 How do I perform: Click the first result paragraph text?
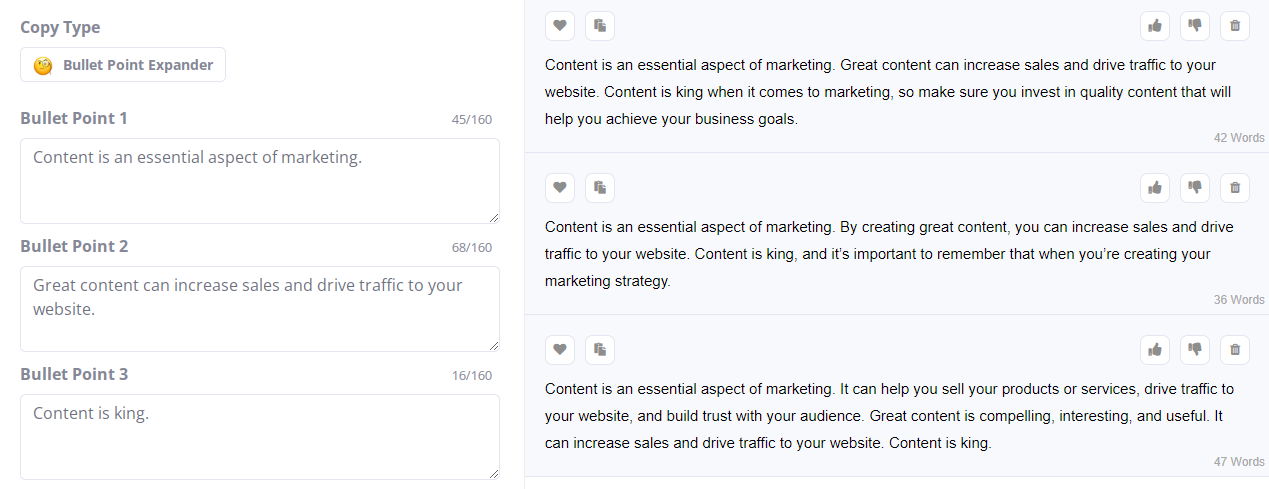tap(880, 92)
